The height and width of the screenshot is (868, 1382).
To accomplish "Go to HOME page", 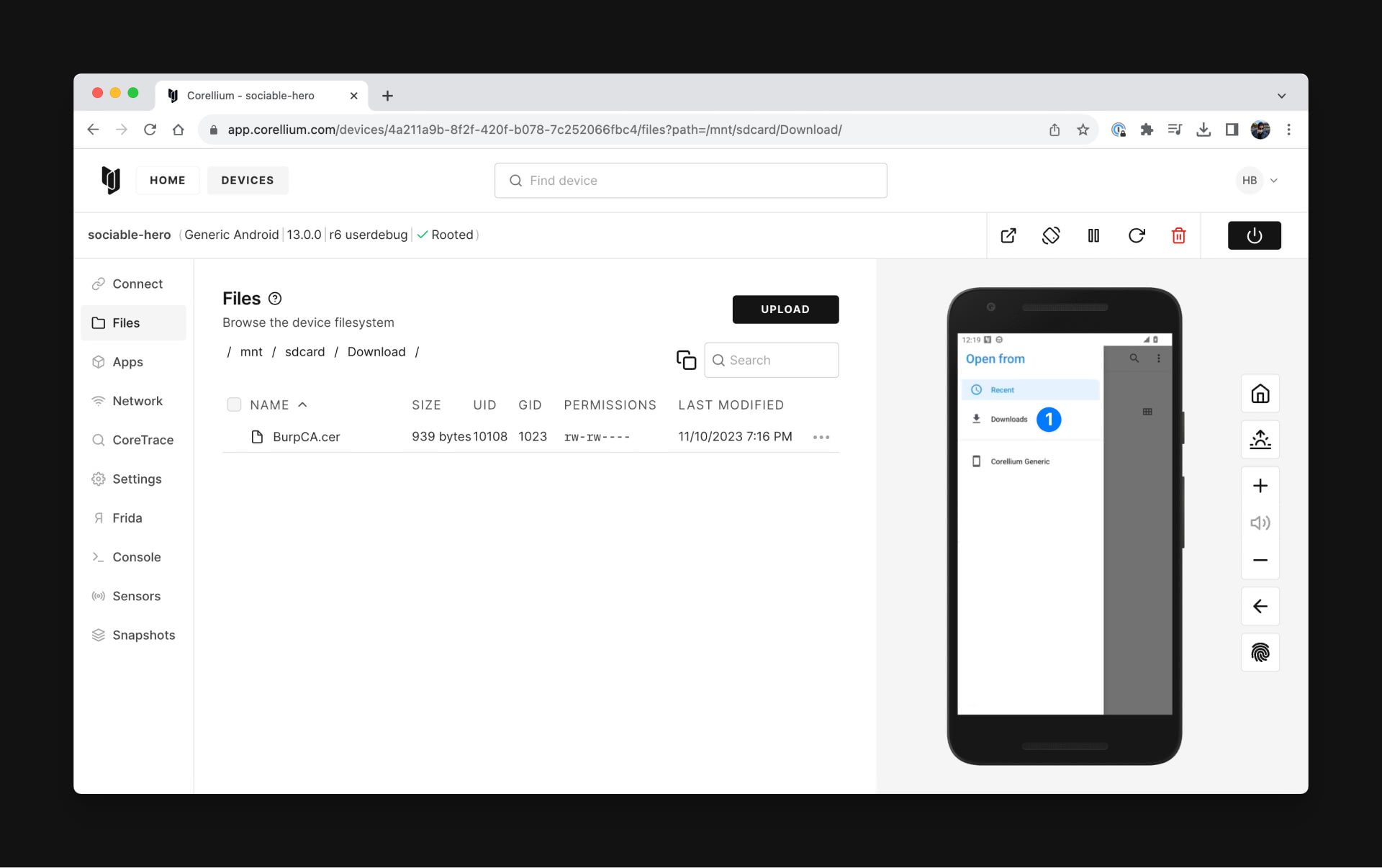I will pos(167,180).
